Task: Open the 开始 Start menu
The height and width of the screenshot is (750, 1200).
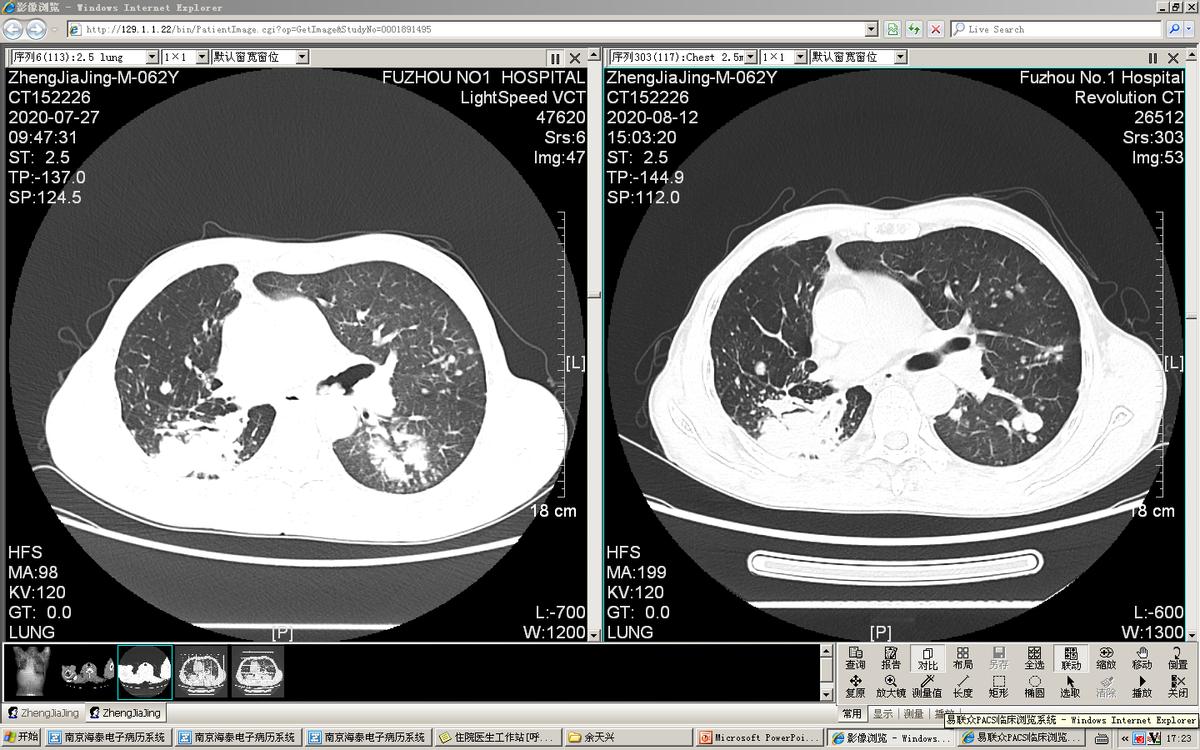Action: [21, 738]
